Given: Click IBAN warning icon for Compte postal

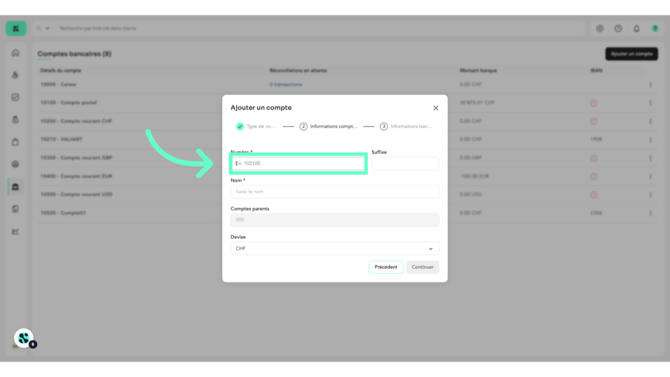Looking at the screenshot, I should 594,103.
